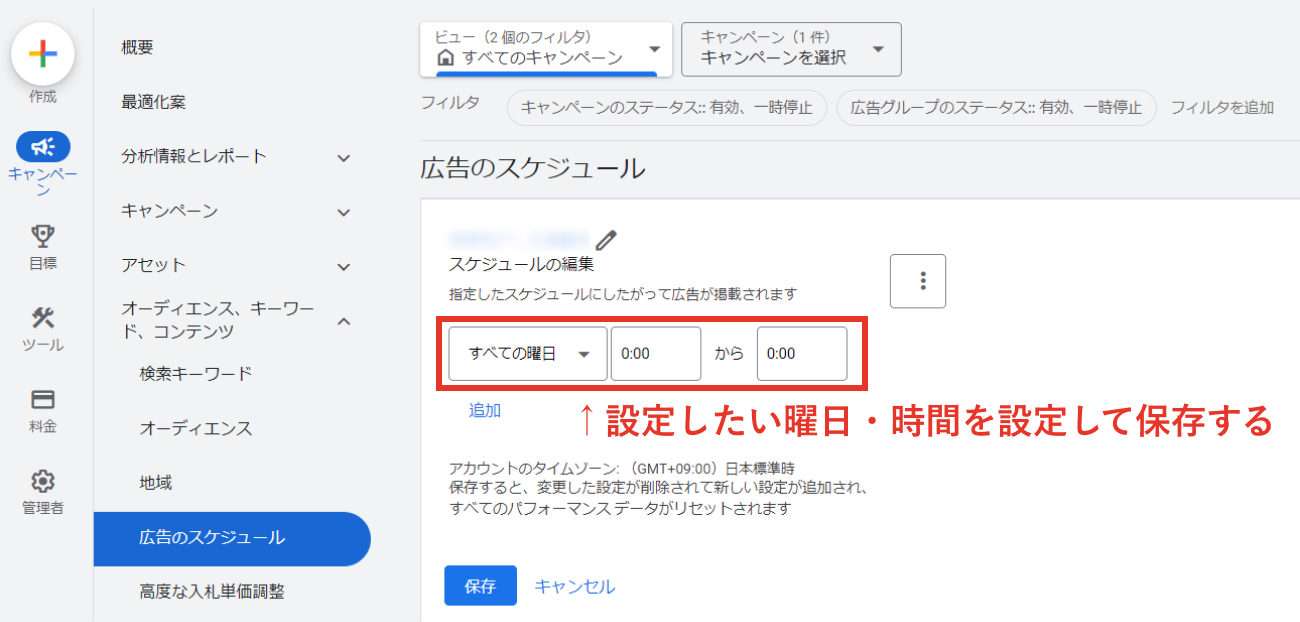Click the スケジュールの編集 label
Viewport: 1300px width, 622px height.
[521, 265]
